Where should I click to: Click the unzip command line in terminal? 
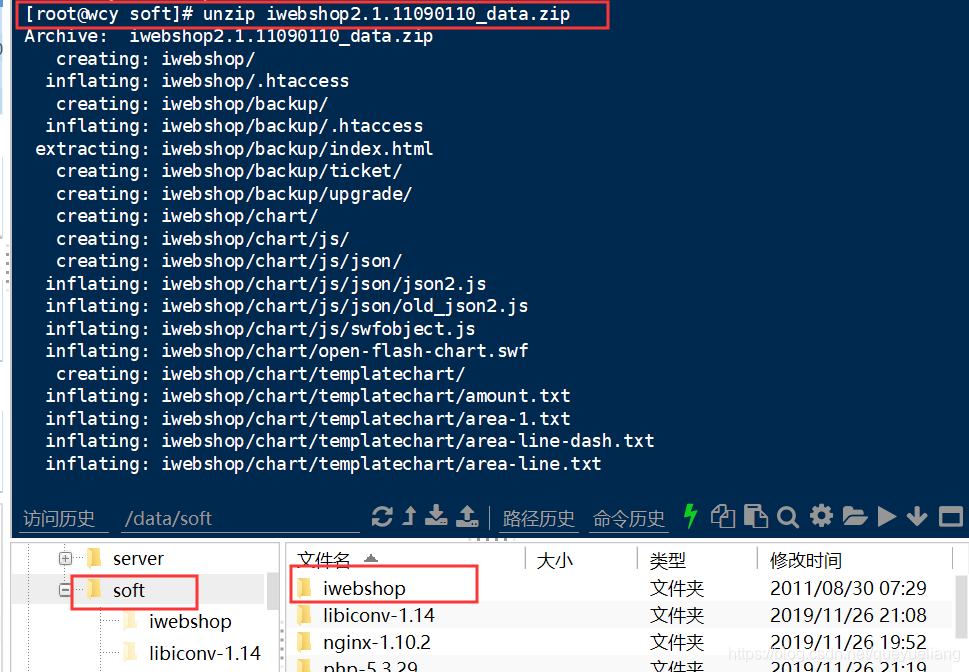point(298,14)
